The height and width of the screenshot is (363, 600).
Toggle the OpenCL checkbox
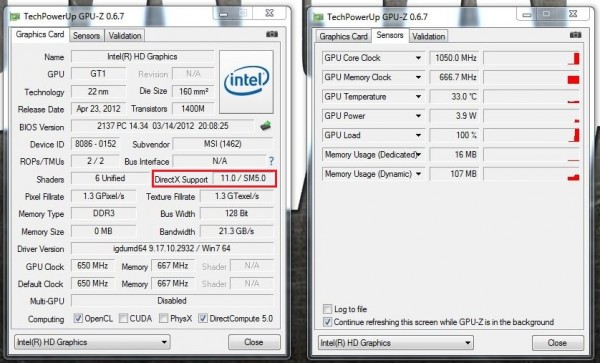click(x=78, y=318)
